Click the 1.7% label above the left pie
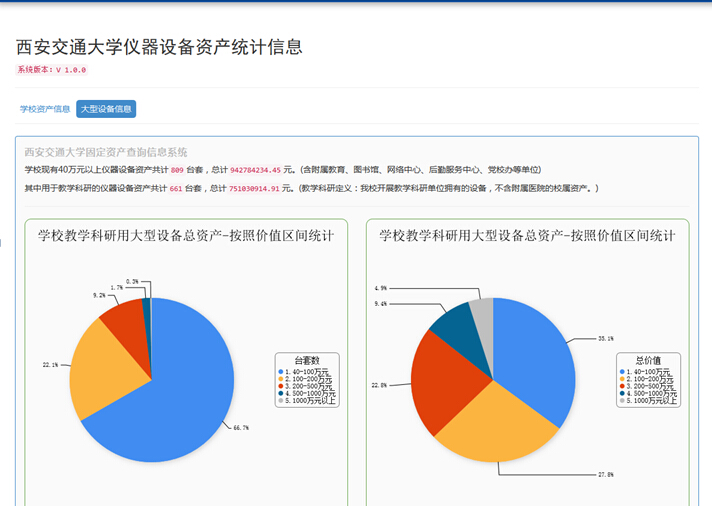Viewport: 712px width, 506px height. 117,288
